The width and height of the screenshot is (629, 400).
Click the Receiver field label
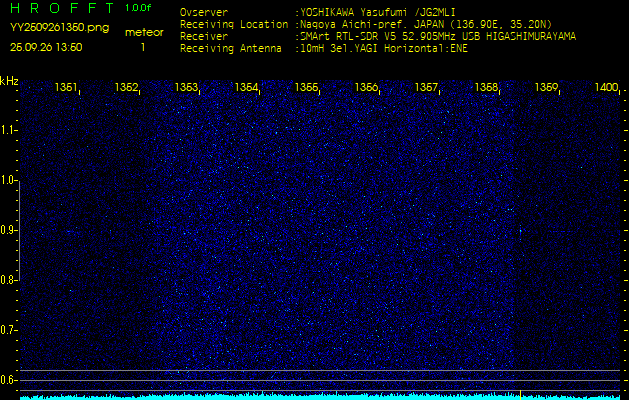click(x=204, y=37)
